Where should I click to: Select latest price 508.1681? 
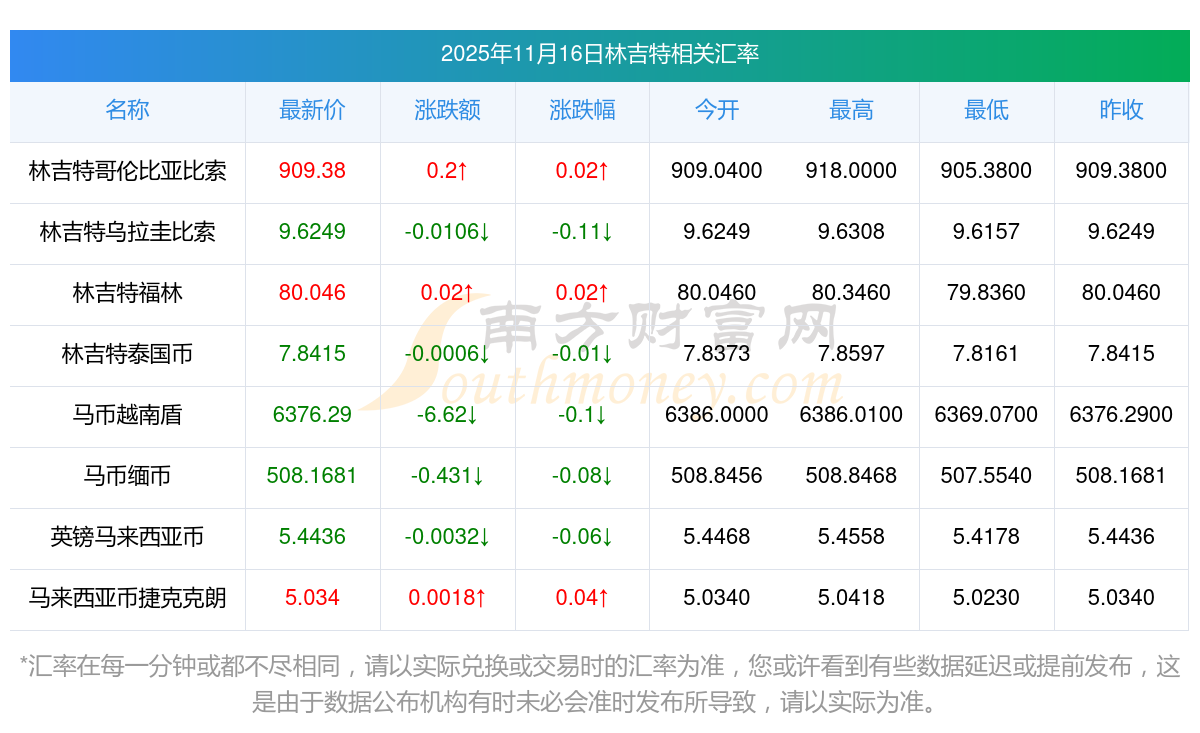tap(312, 476)
